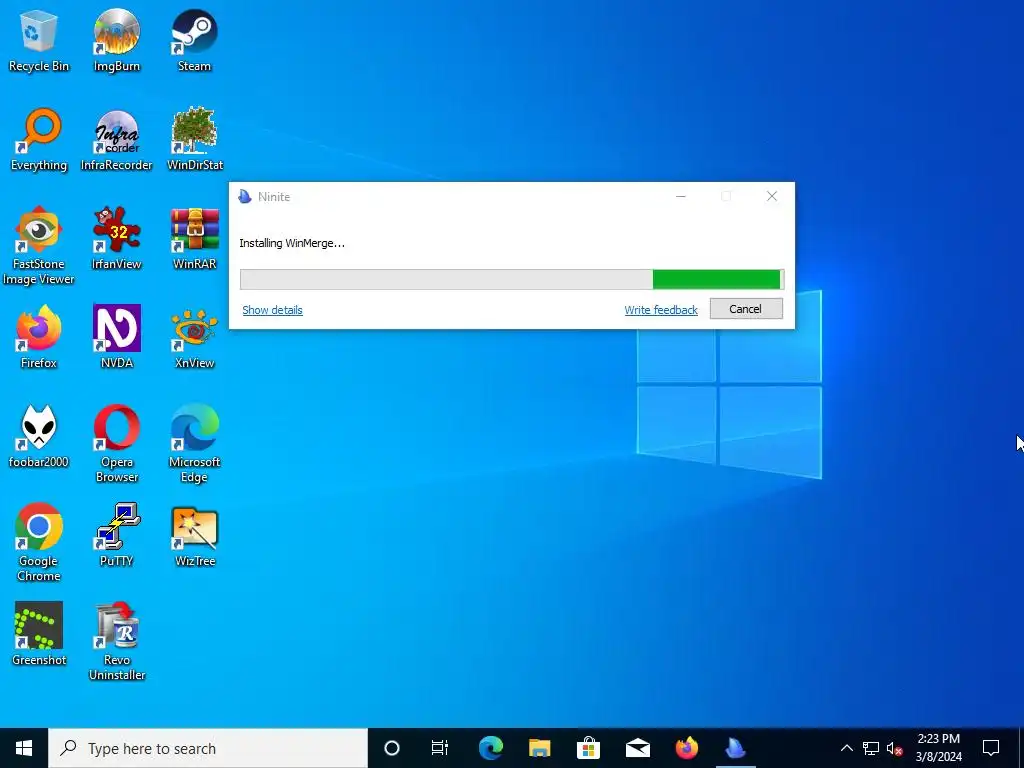Open the Mail app from taskbar
1024x768 pixels.
pyautogui.click(x=637, y=748)
